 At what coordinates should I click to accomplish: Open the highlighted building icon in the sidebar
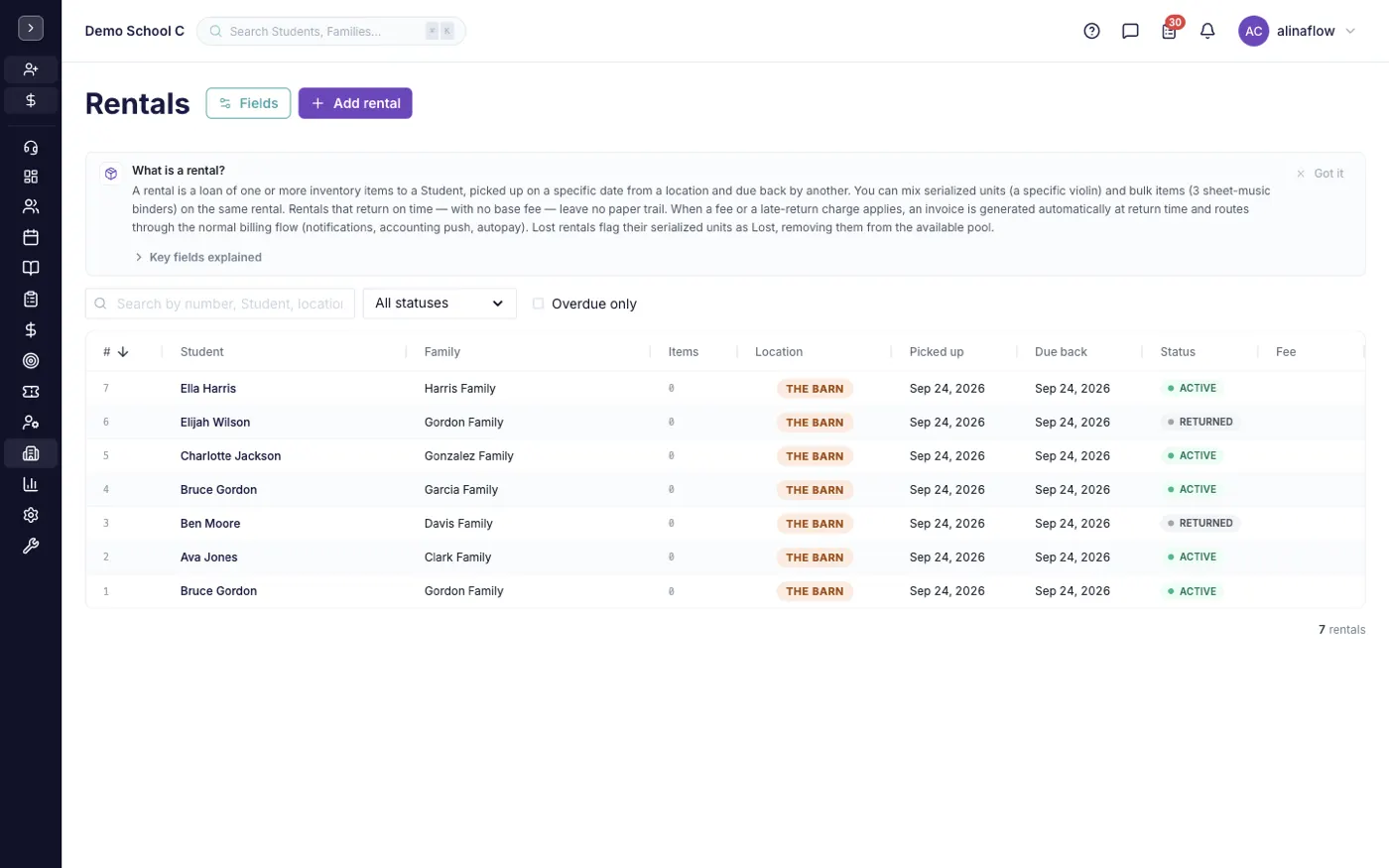pyautogui.click(x=31, y=453)
